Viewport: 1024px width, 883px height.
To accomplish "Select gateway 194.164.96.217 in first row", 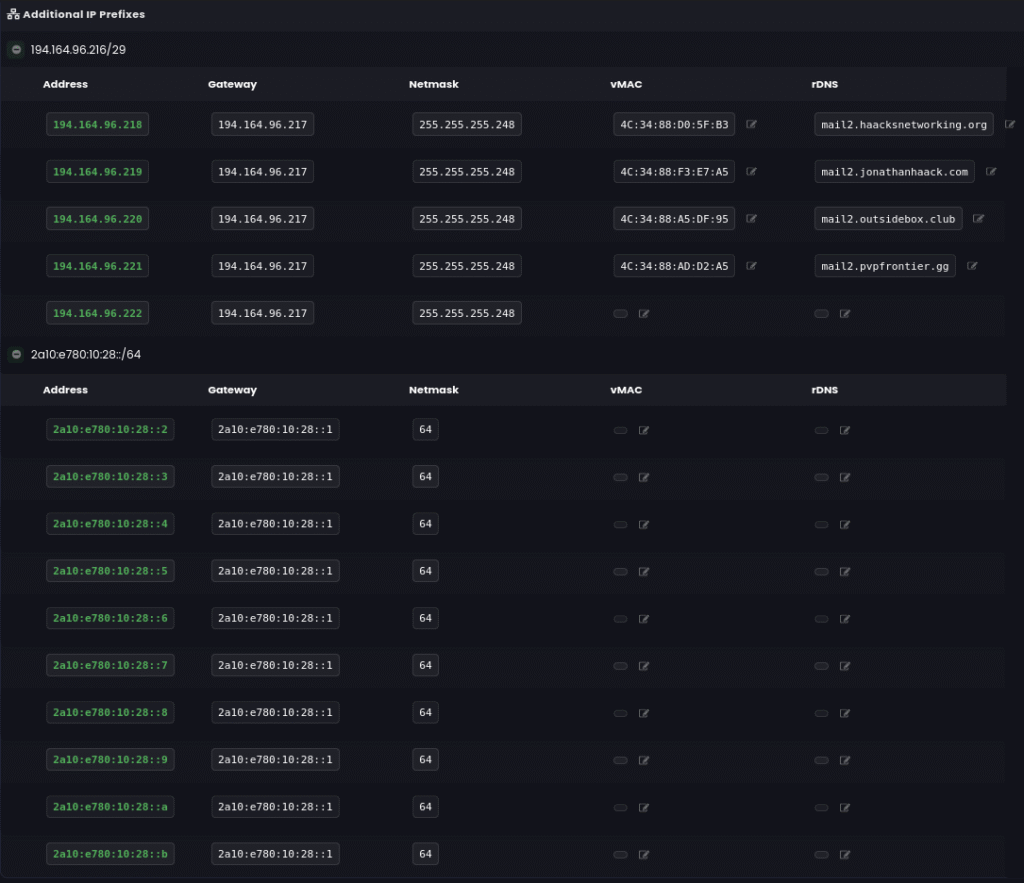I will [x=262, y=125].
